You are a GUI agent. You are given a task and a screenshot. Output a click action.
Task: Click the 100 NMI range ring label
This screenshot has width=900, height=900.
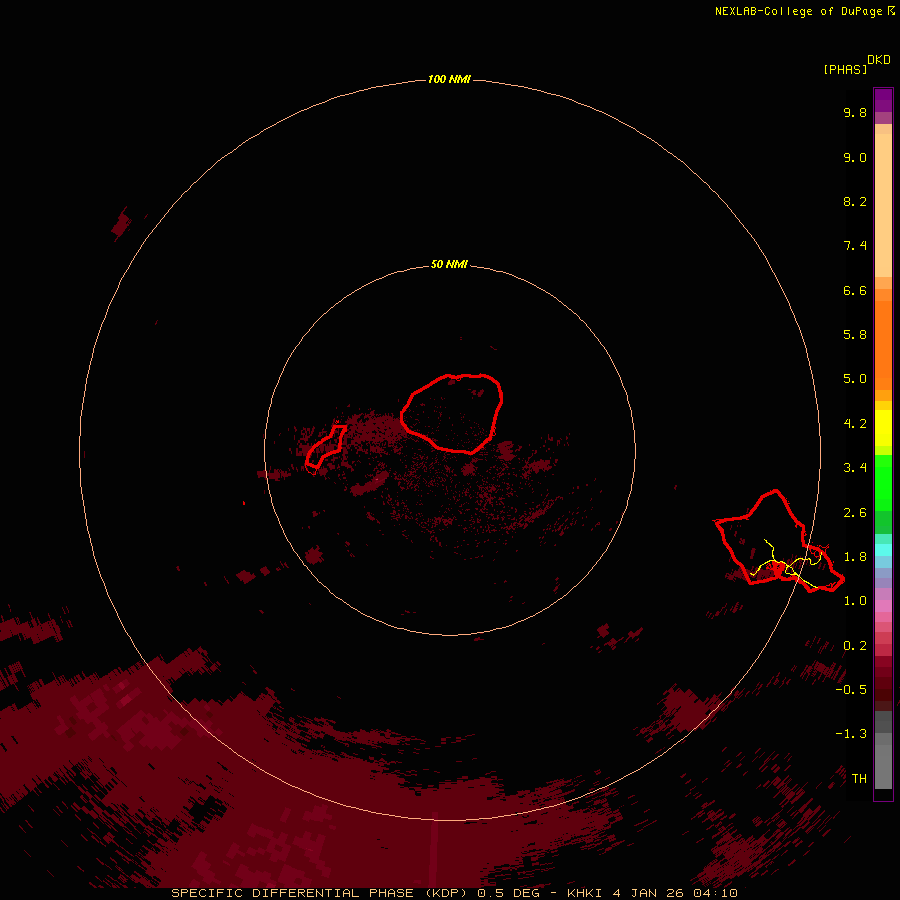(449, 79)
